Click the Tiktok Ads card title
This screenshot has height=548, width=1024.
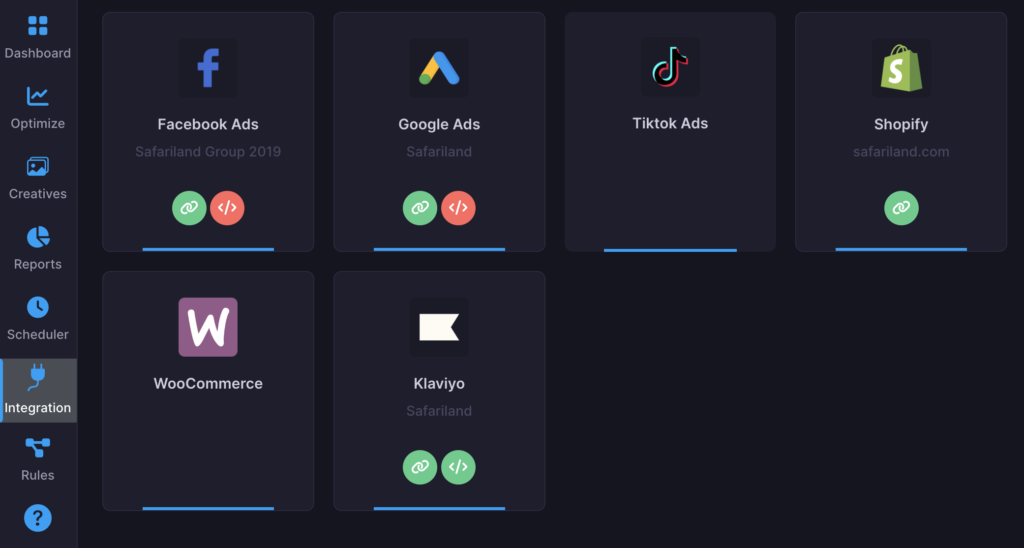pyautogui.click(x=670, y=123)
